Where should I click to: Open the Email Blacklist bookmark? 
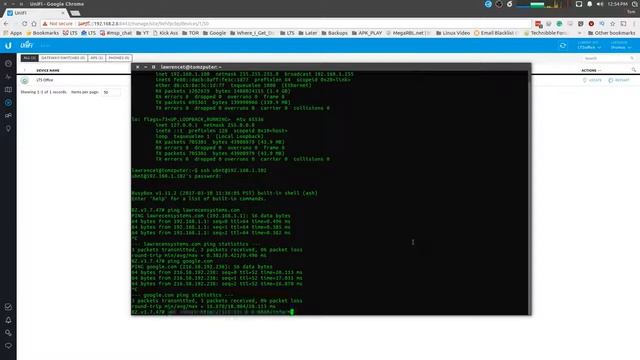point(496,33)
